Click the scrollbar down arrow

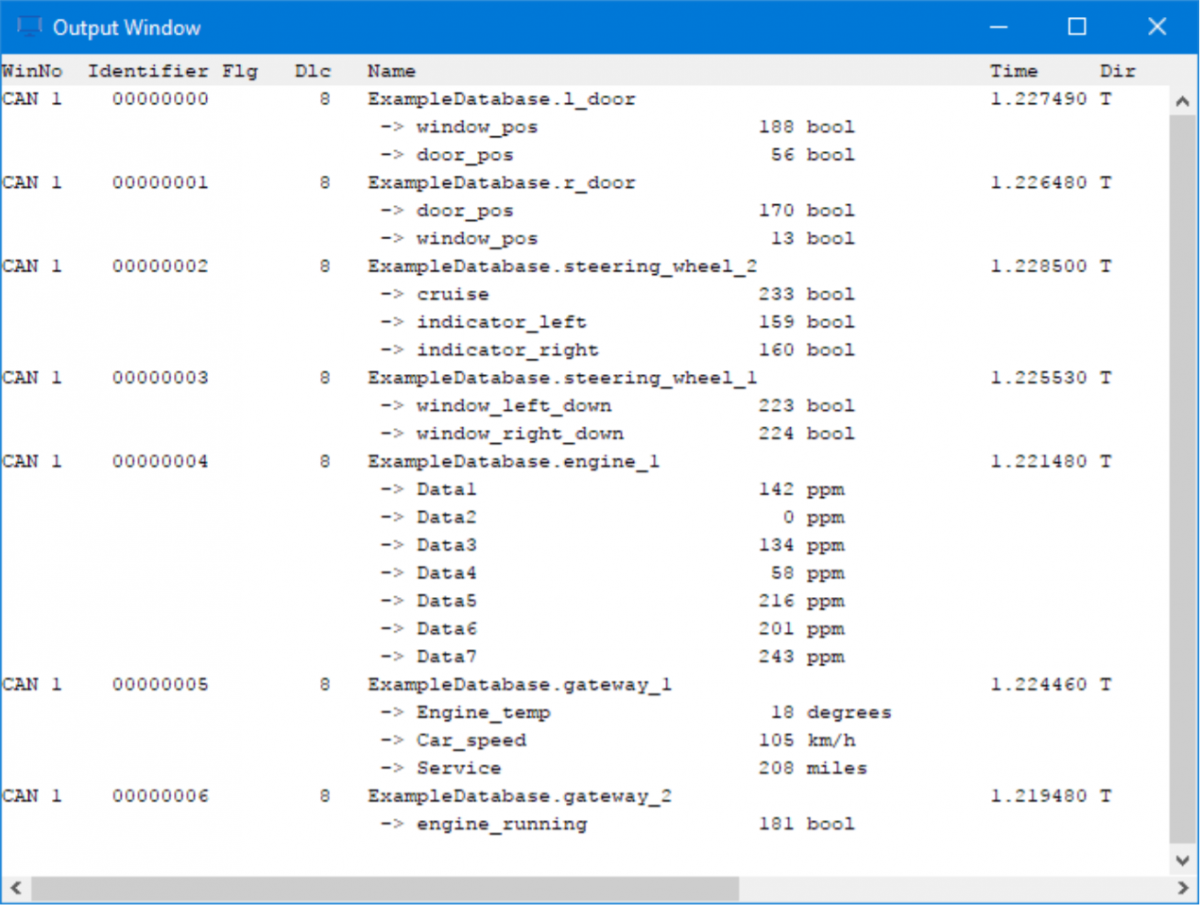coord(1183,860)
